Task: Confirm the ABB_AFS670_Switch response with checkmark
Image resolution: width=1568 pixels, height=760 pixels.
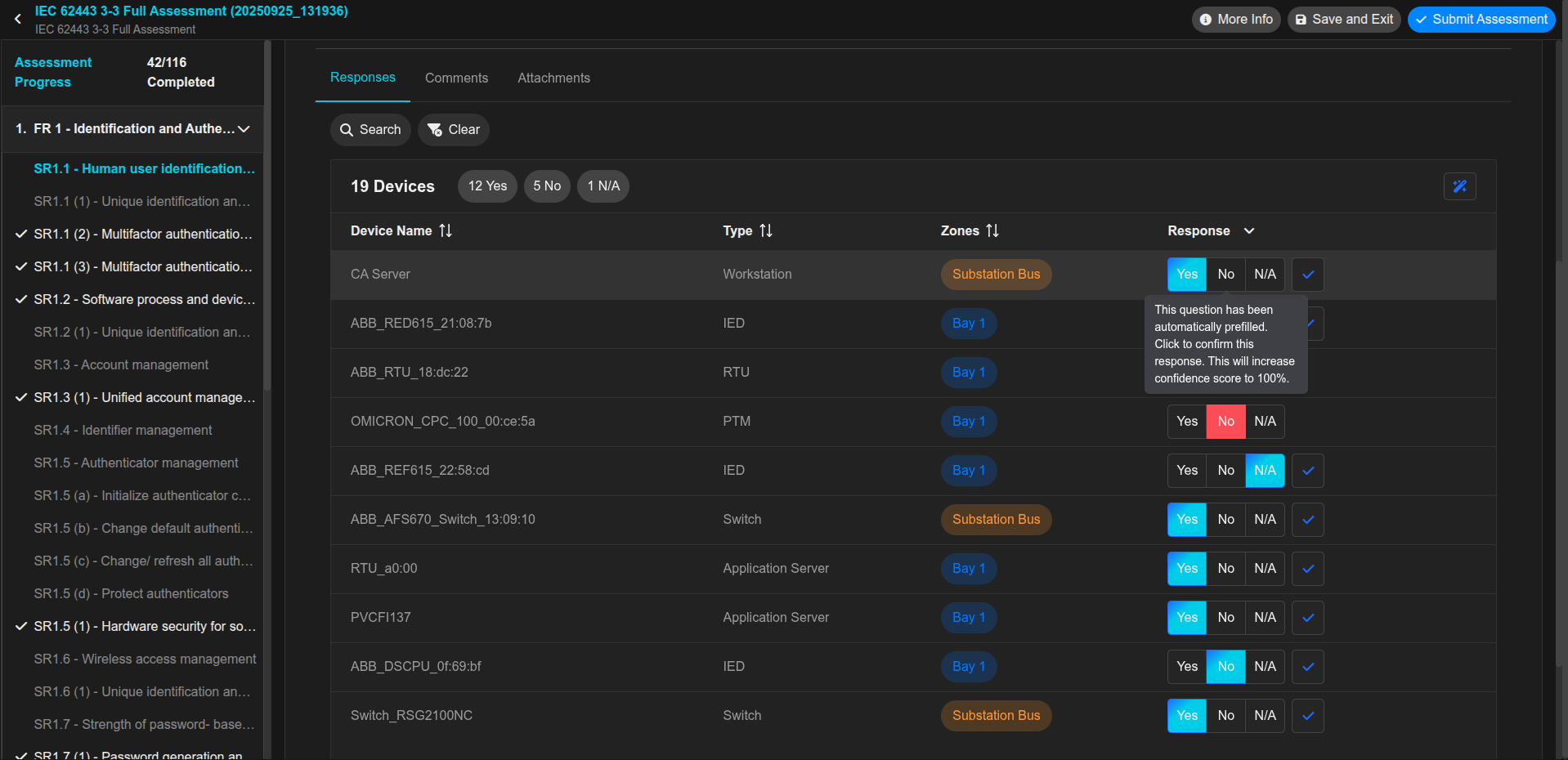Action: [1306, 520]
